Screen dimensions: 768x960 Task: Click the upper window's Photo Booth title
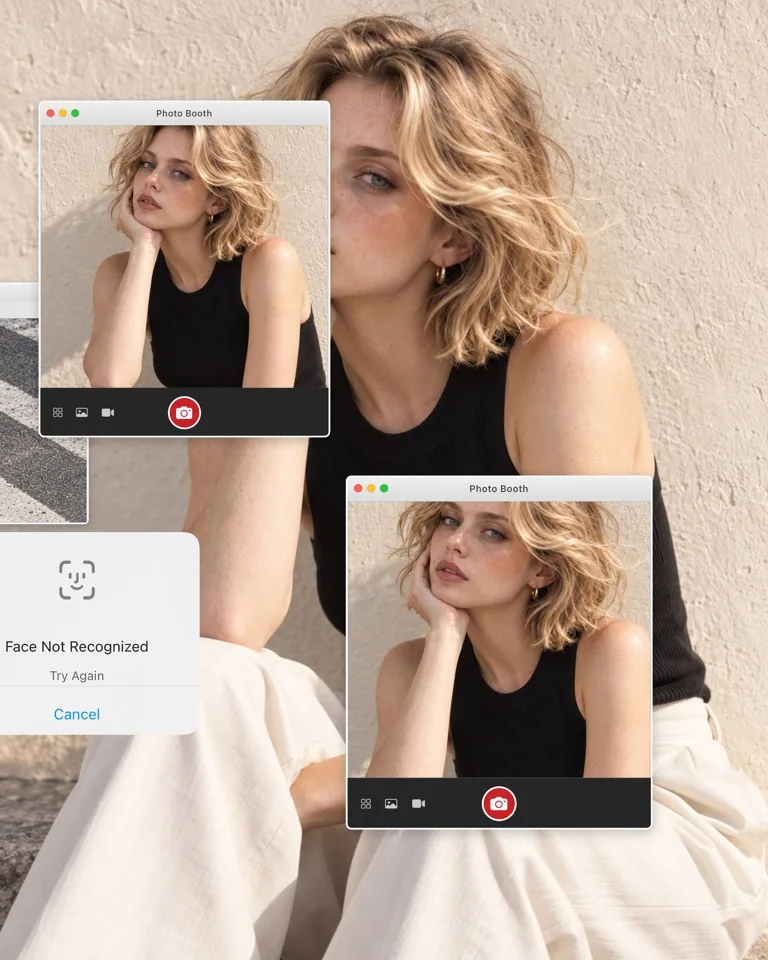point(184,113)
